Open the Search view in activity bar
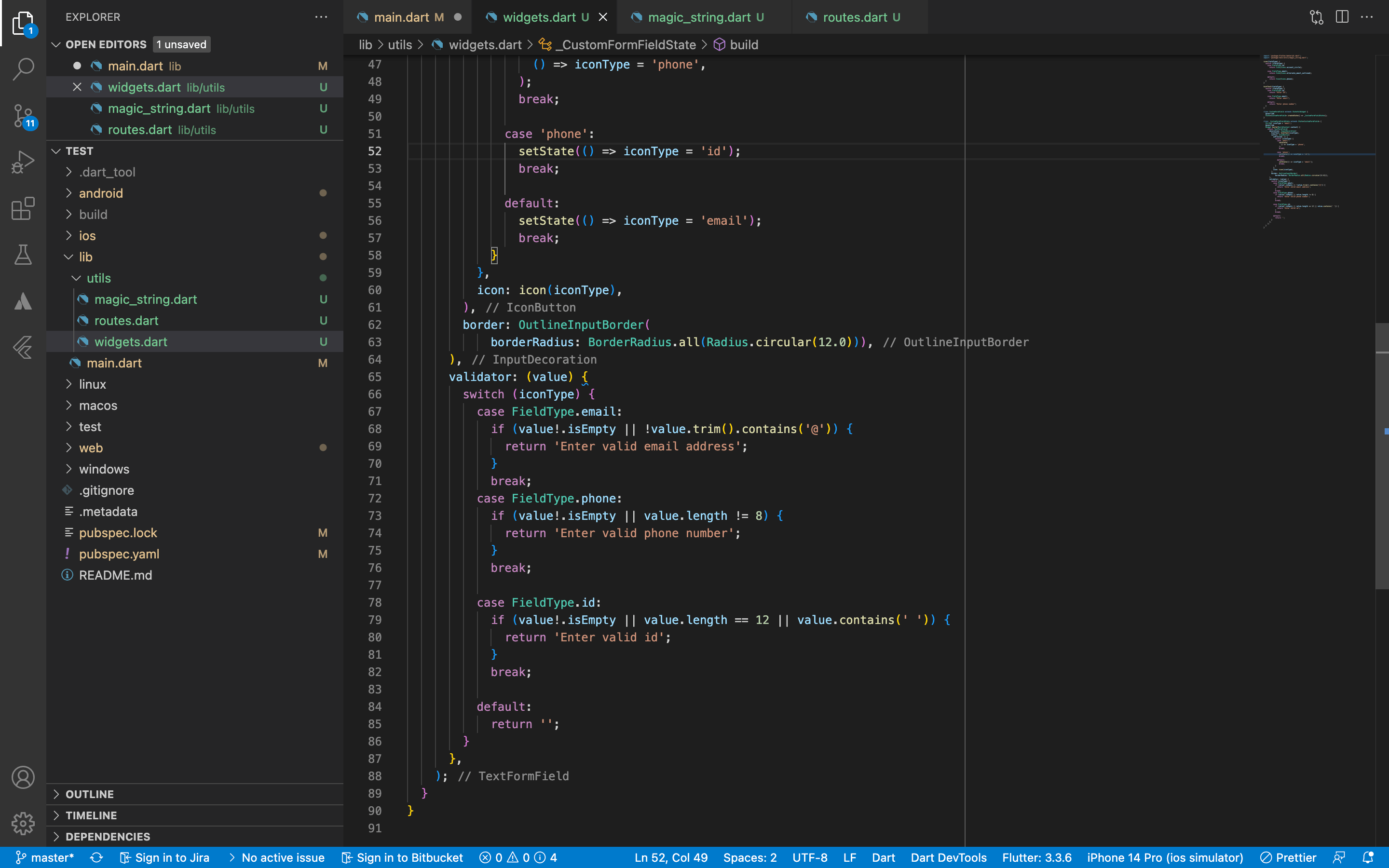 [x=23, y=69]
